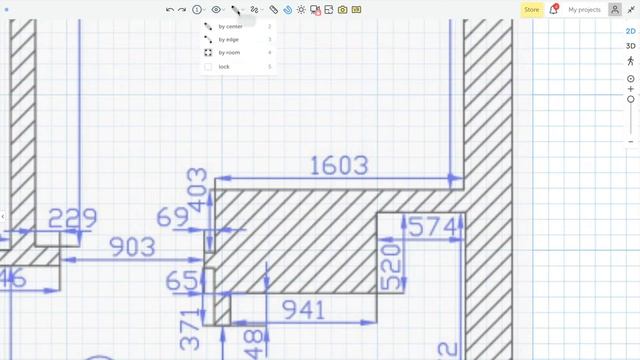This screenshot has width=640, height=360.
Task: Open the sun lighting settings
Action: click(x=301, y=9)
